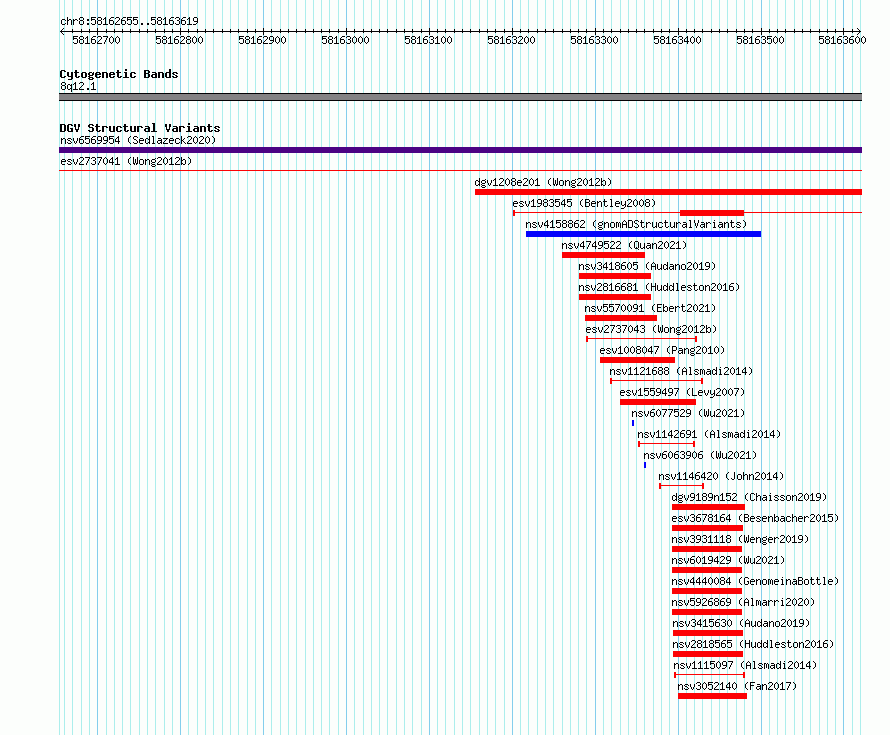Click the chr8:58162655..58163619 region label
The width and height of the screenshot is (890, 735).
129,22
